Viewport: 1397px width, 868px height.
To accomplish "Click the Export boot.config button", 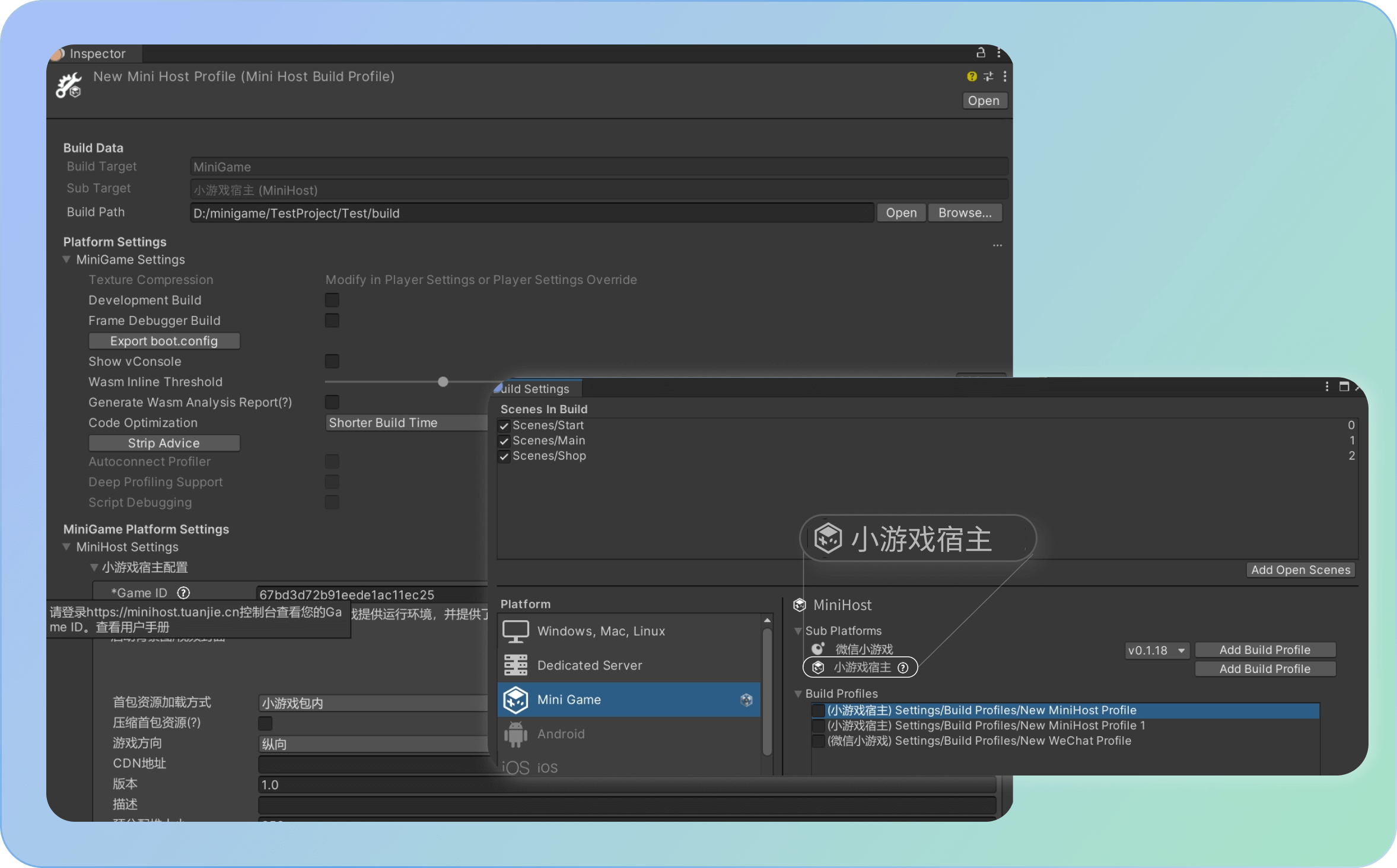I will (x=164, y=341).
